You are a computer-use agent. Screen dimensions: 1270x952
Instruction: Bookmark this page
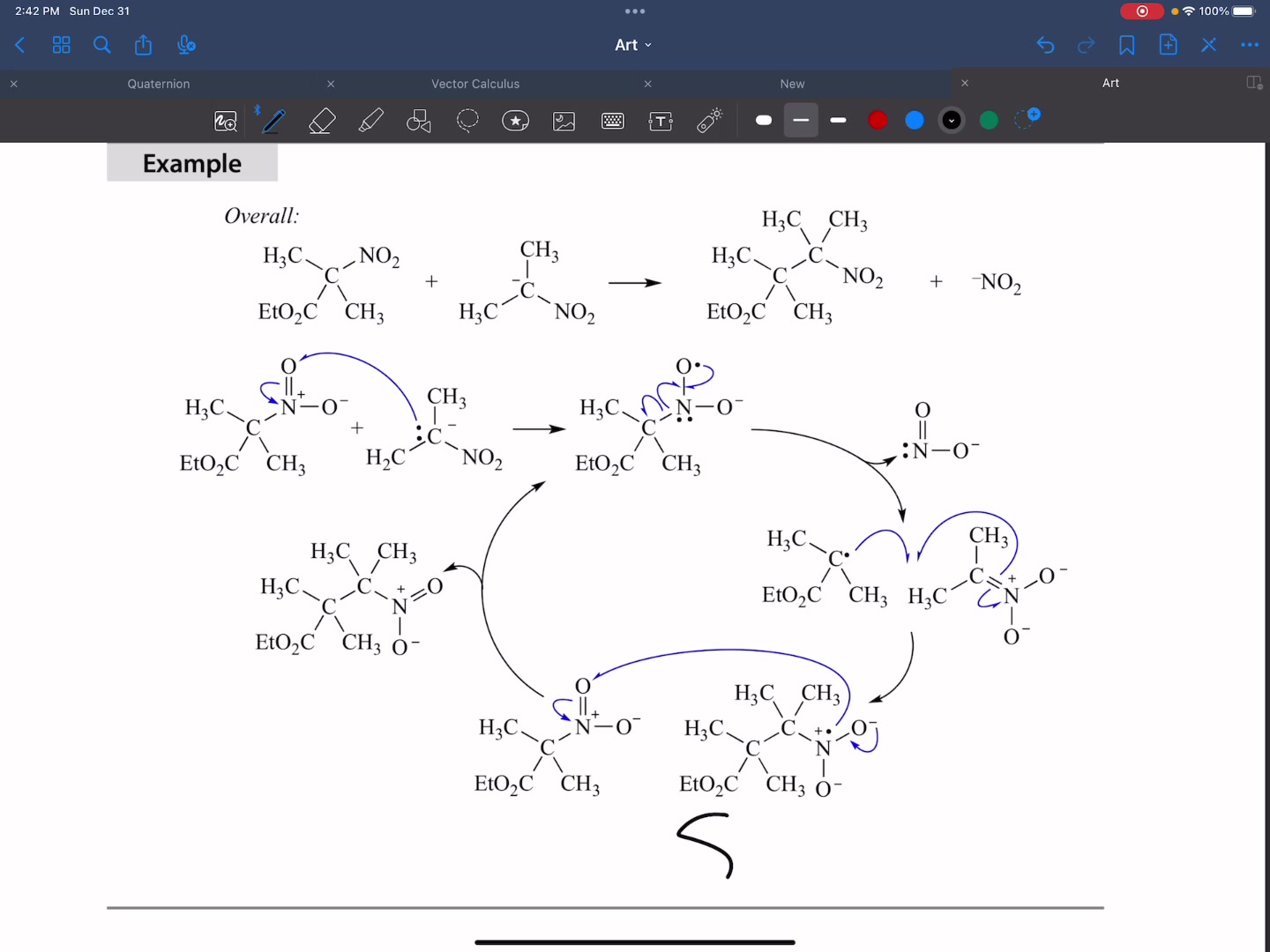pos(1127,45)
